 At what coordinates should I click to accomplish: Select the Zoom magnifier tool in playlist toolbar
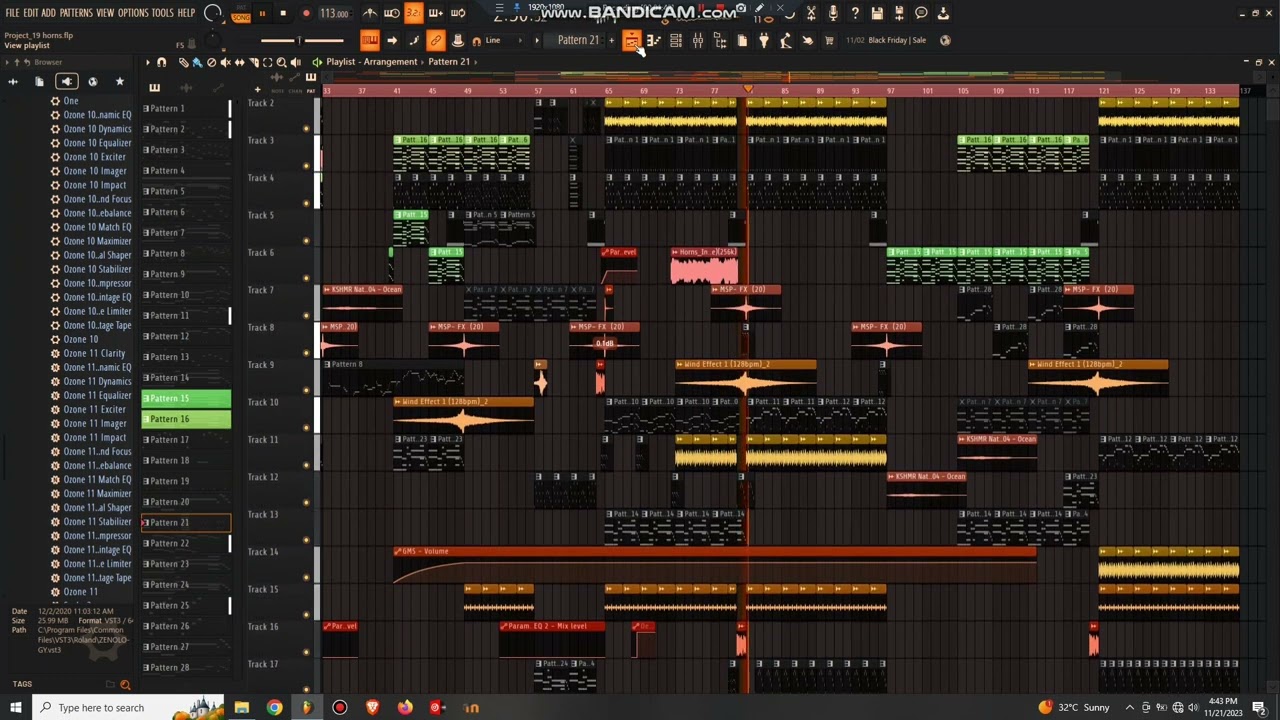pyautogui.click(x=281, y=62)
